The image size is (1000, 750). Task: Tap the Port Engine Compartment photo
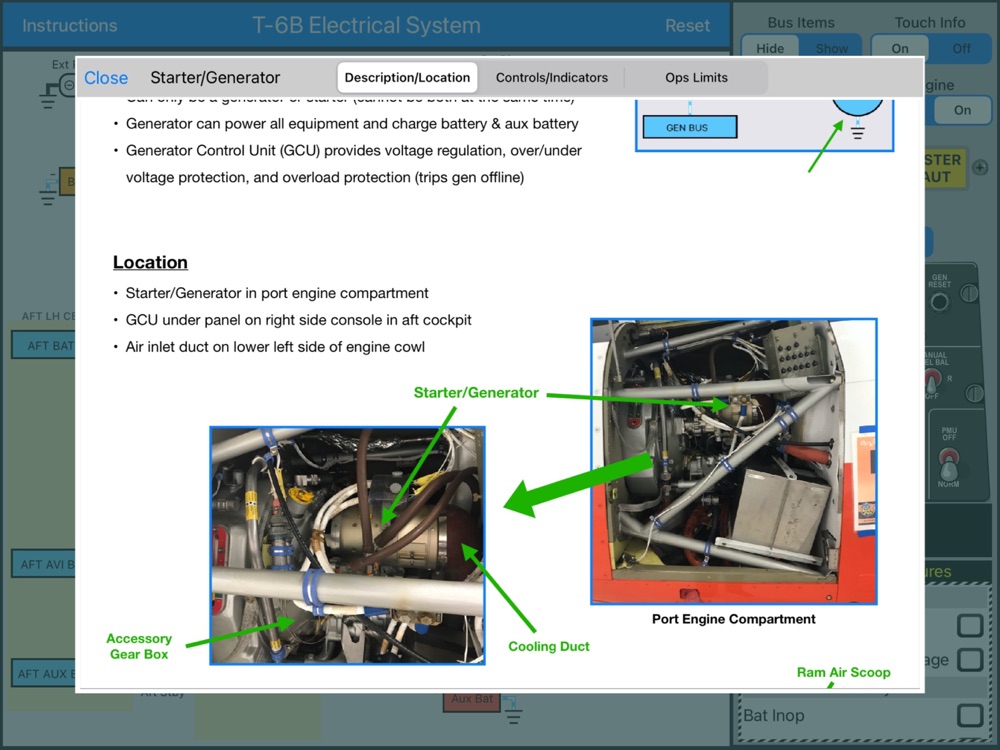(x=733, y=461)
